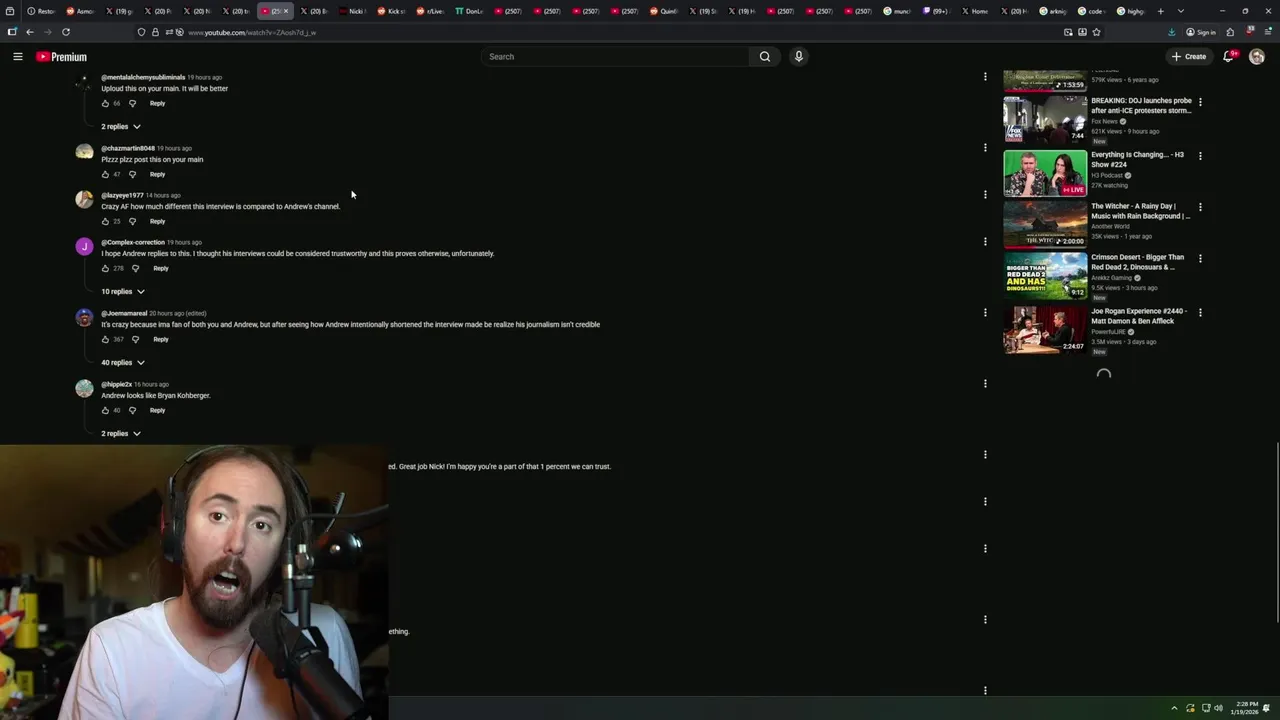Switch to the r/Live browser tab

pyautogui.click(x=431, y=11)
